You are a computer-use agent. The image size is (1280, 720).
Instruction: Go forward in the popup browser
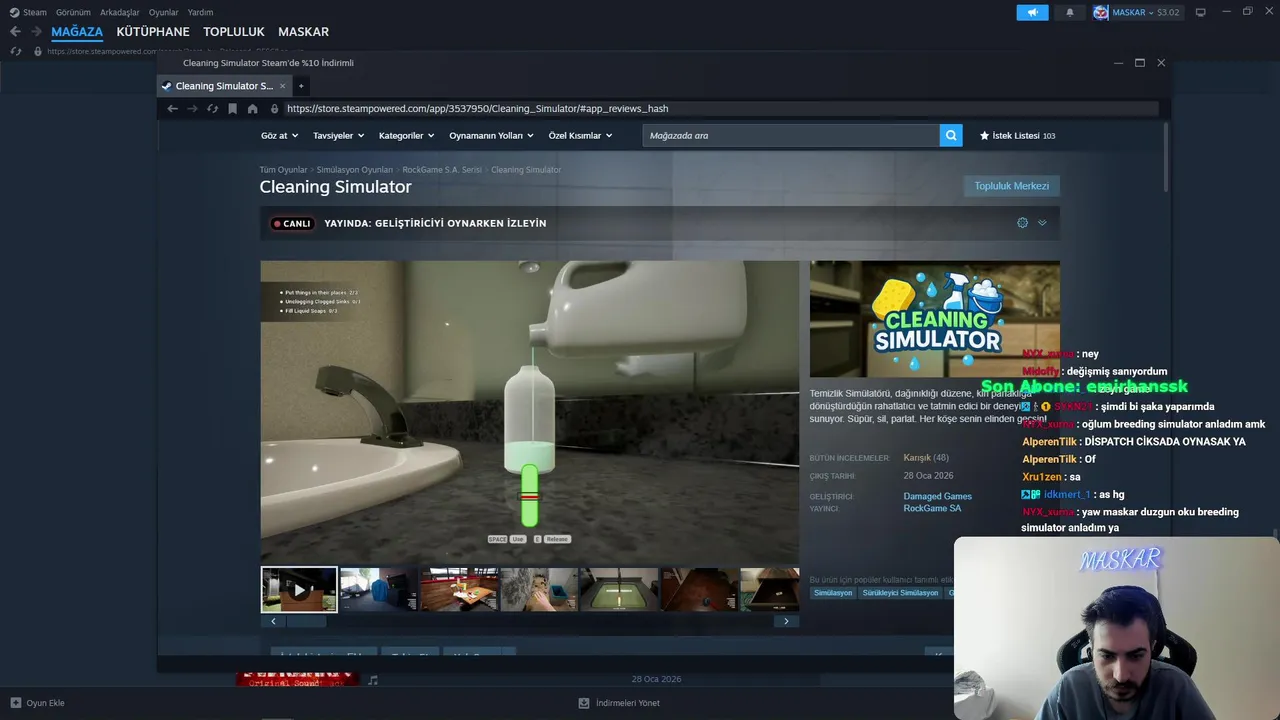pyautogui.click(x=192, y=108)
